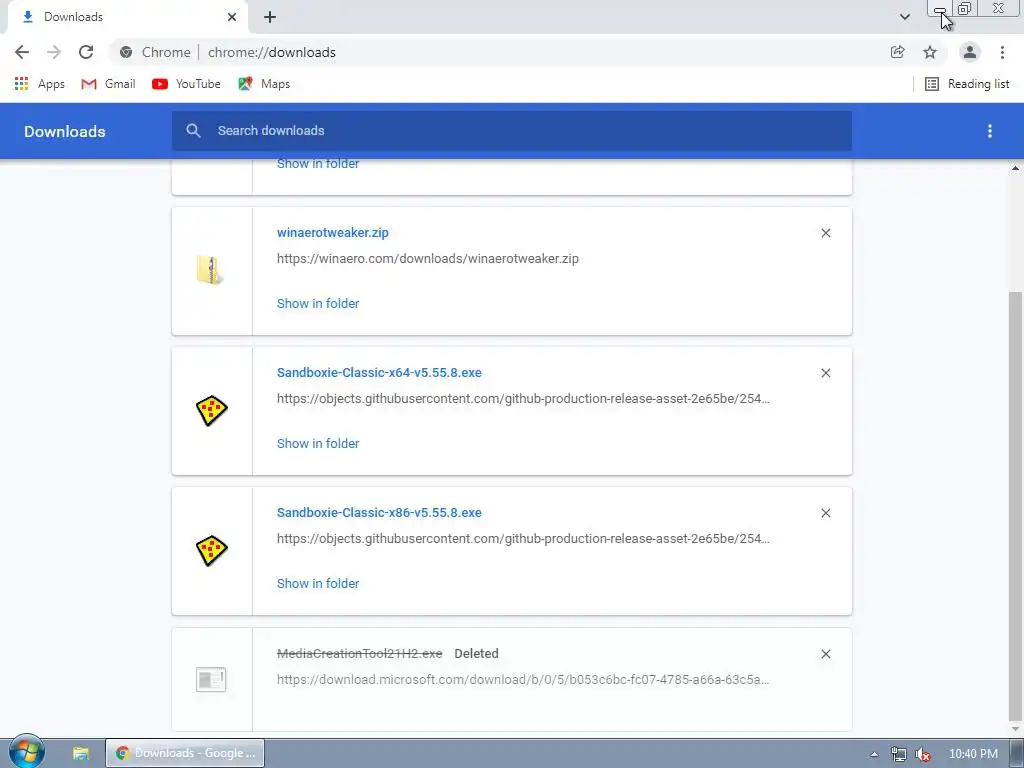The image size is (1024, 768).
Task: Click the muted volume tray icon
Action: click(x=922, y=754)
